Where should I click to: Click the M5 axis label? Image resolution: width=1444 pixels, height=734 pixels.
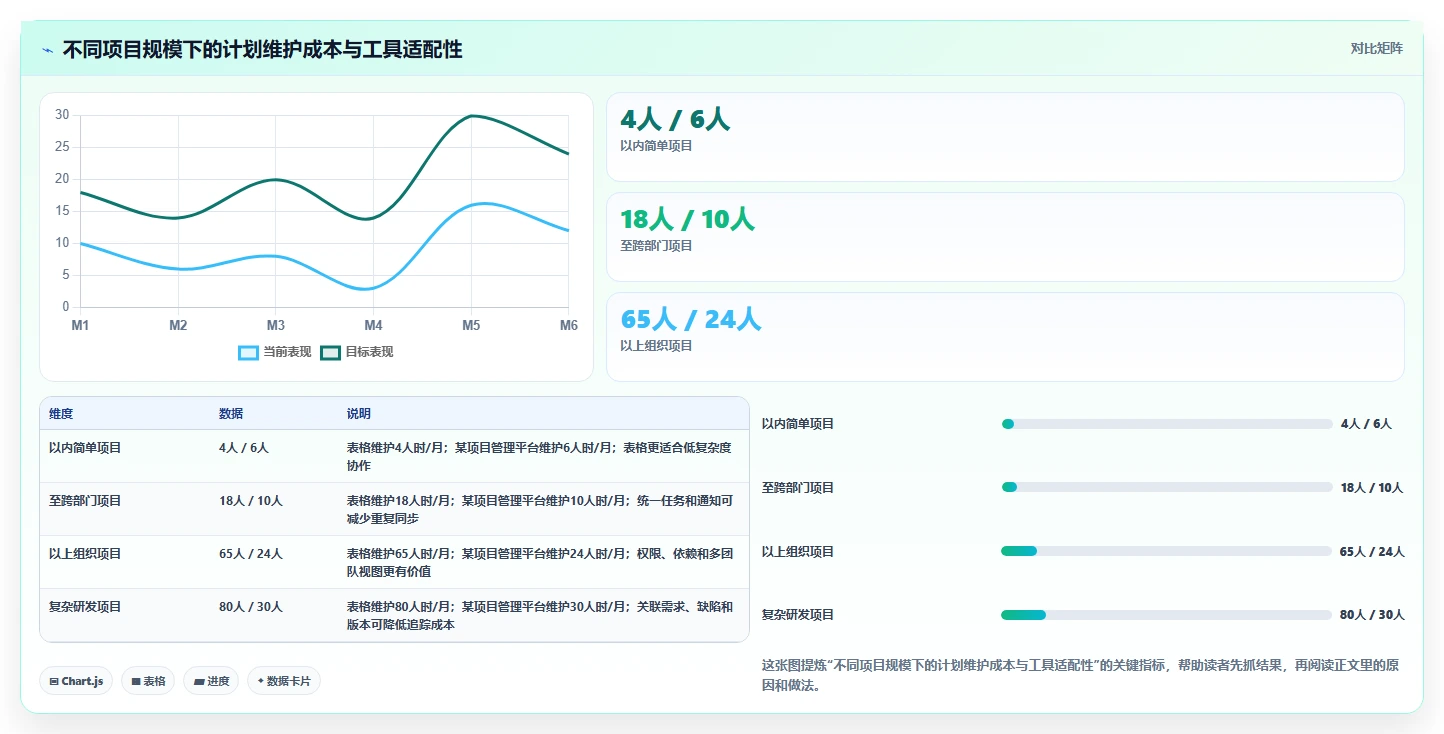pyautogui.click(x=471, y=325)
